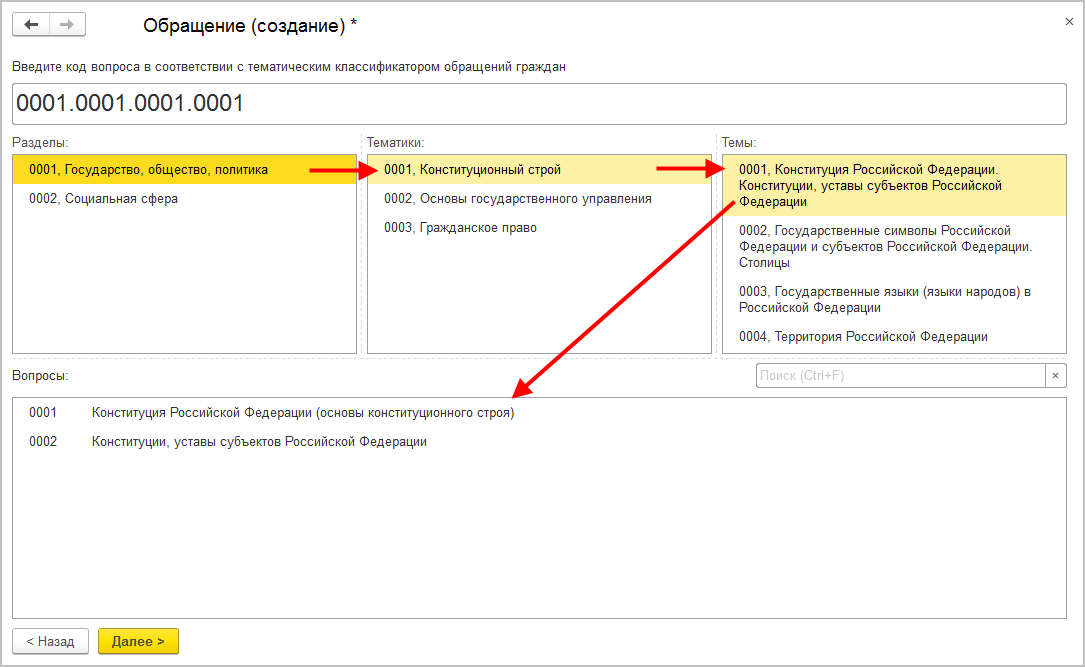The height and width of the screenshot is (667, 1085).
Task: Pick question 0002 Конституции, уставы субъектов
Action: 258,442
